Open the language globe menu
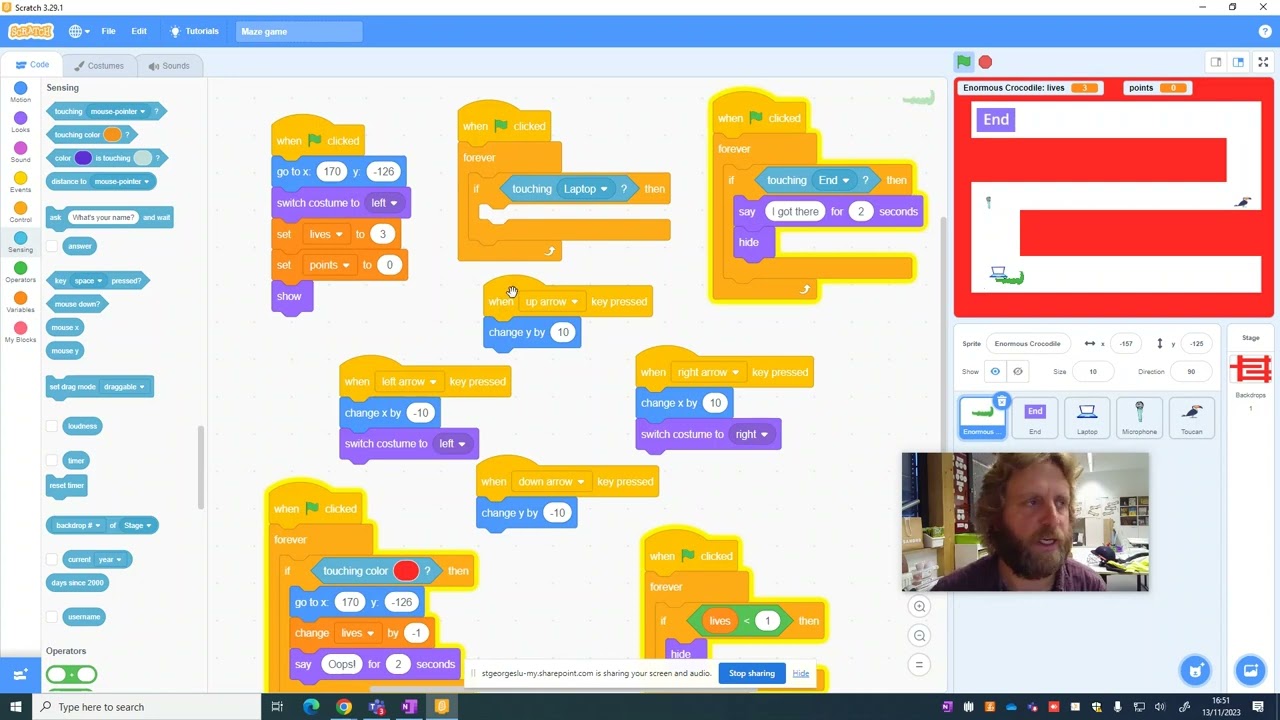This screenshot has height=720, width=1280. click(80, 31)
